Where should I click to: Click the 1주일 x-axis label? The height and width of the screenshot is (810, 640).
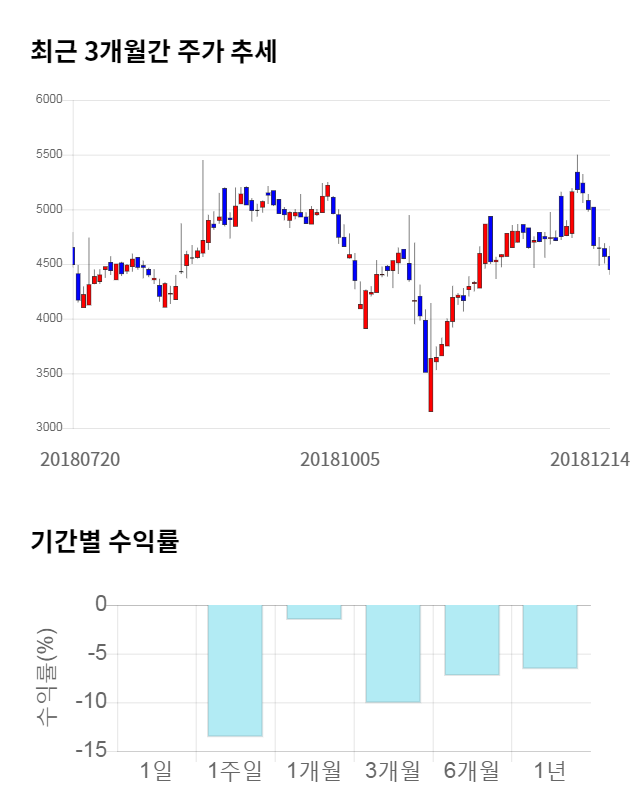(x=235, y=771)
